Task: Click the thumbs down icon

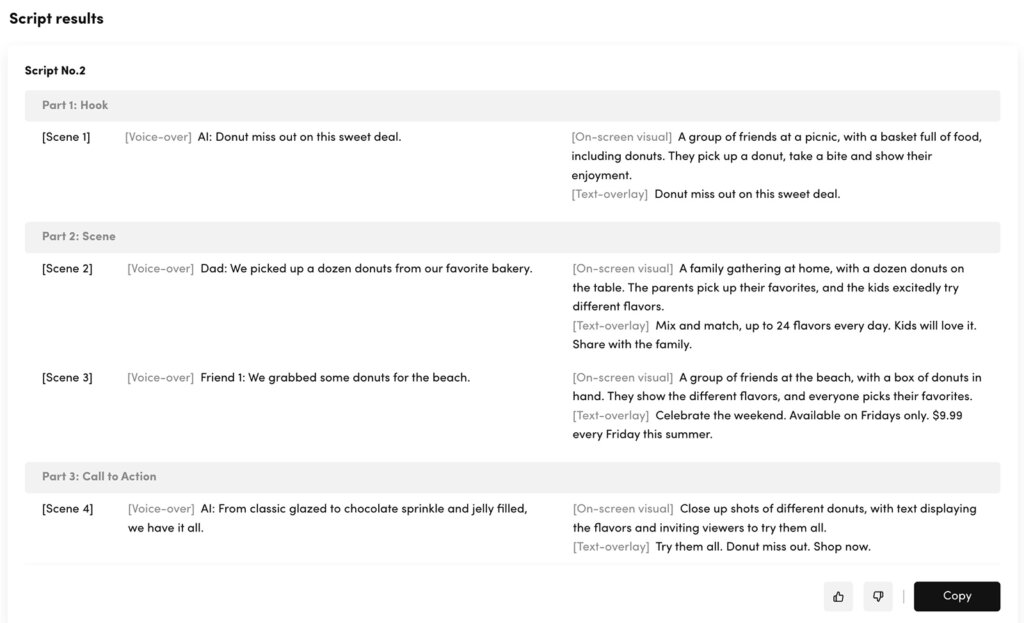Action: click(x=878, y=597)
